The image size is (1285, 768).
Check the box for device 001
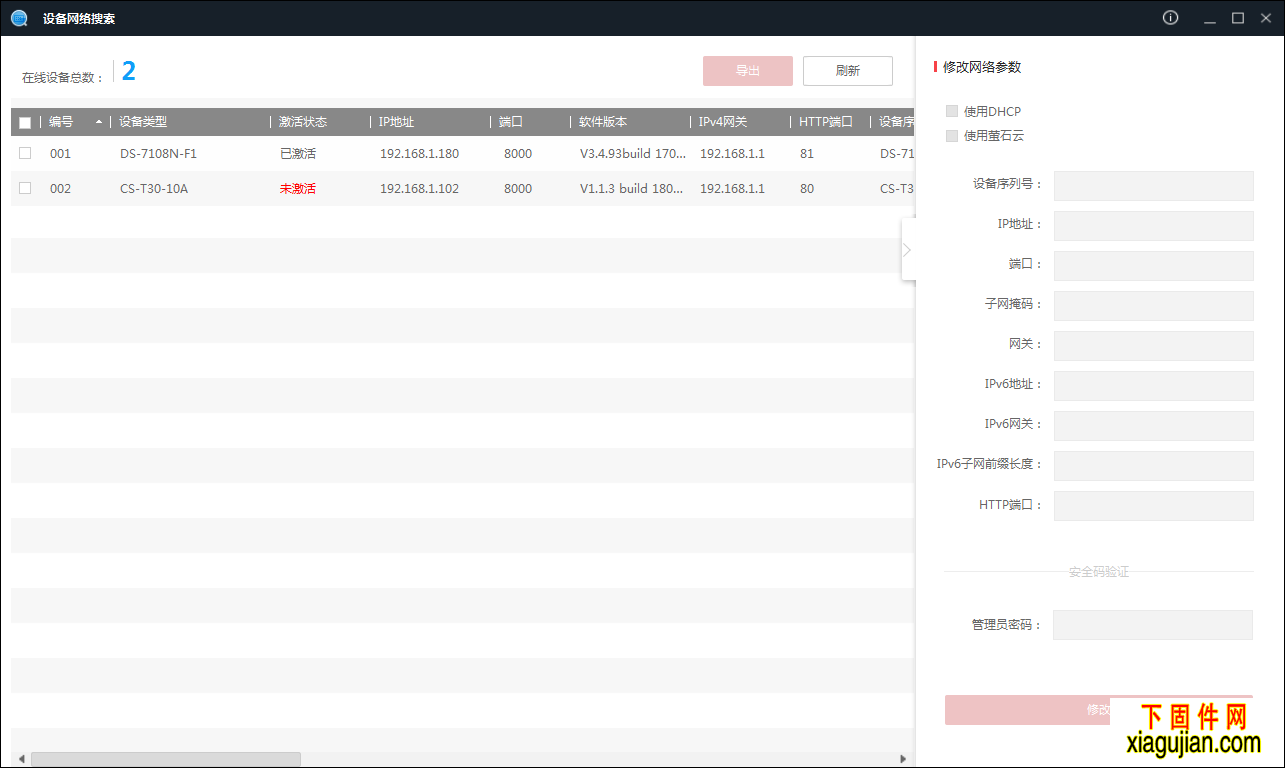click(25, 153)
